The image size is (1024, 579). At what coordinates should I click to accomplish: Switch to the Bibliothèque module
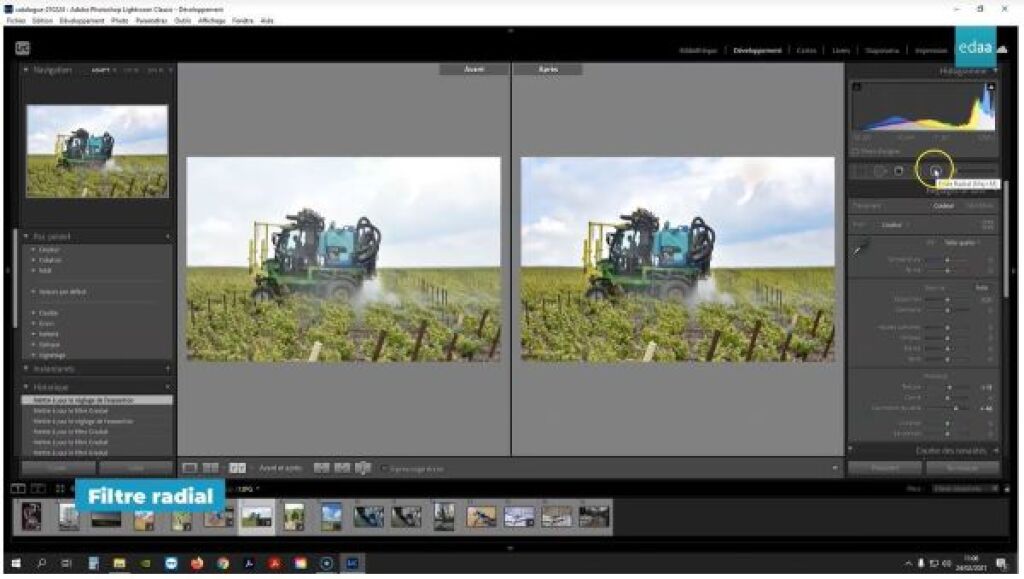click(697, 50)
